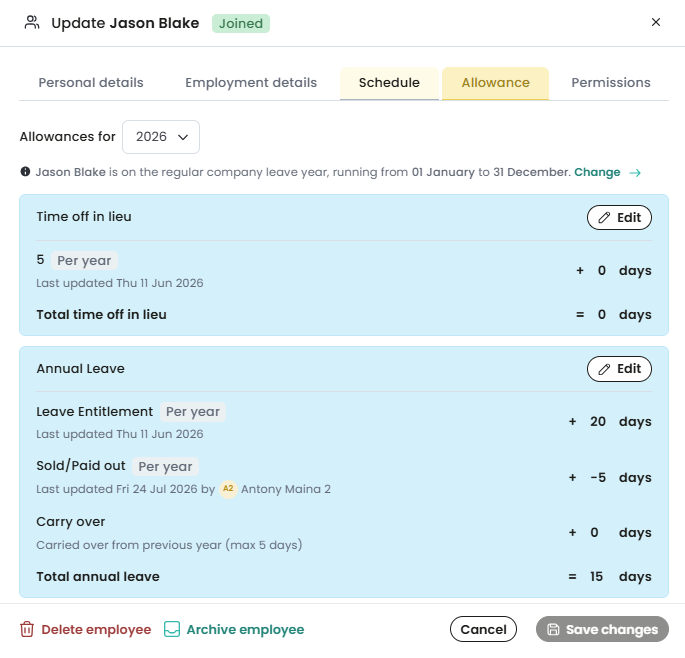Switch to the Personal details tab

(91, 83)
